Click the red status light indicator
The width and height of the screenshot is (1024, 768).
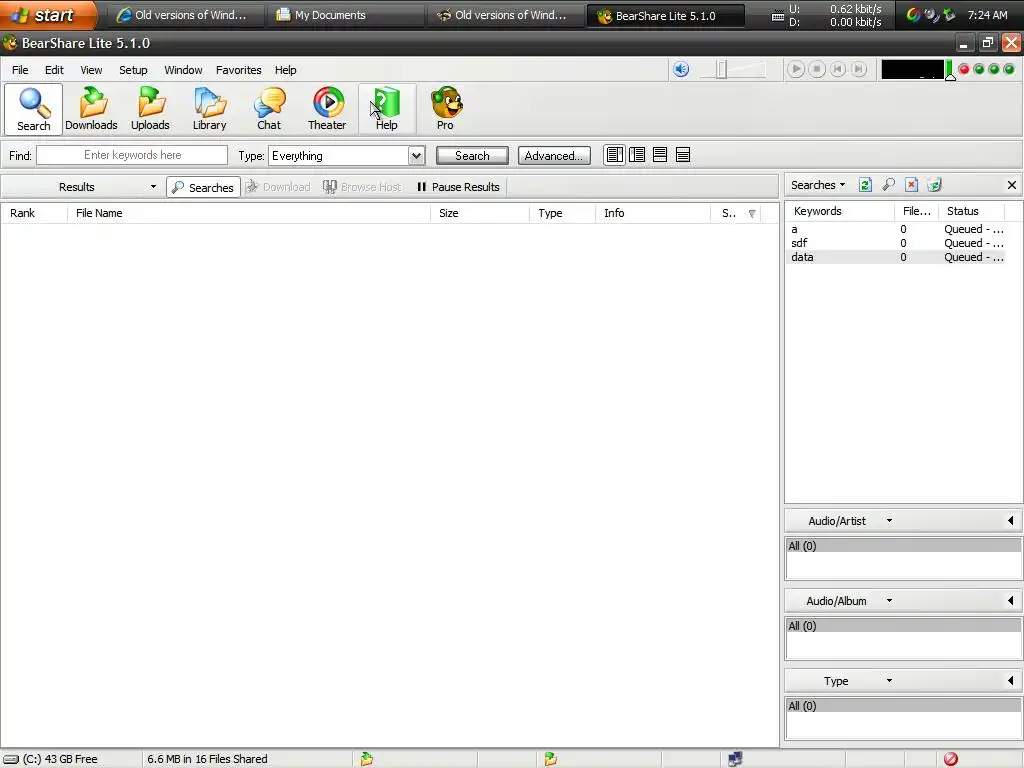coord(963,69)
